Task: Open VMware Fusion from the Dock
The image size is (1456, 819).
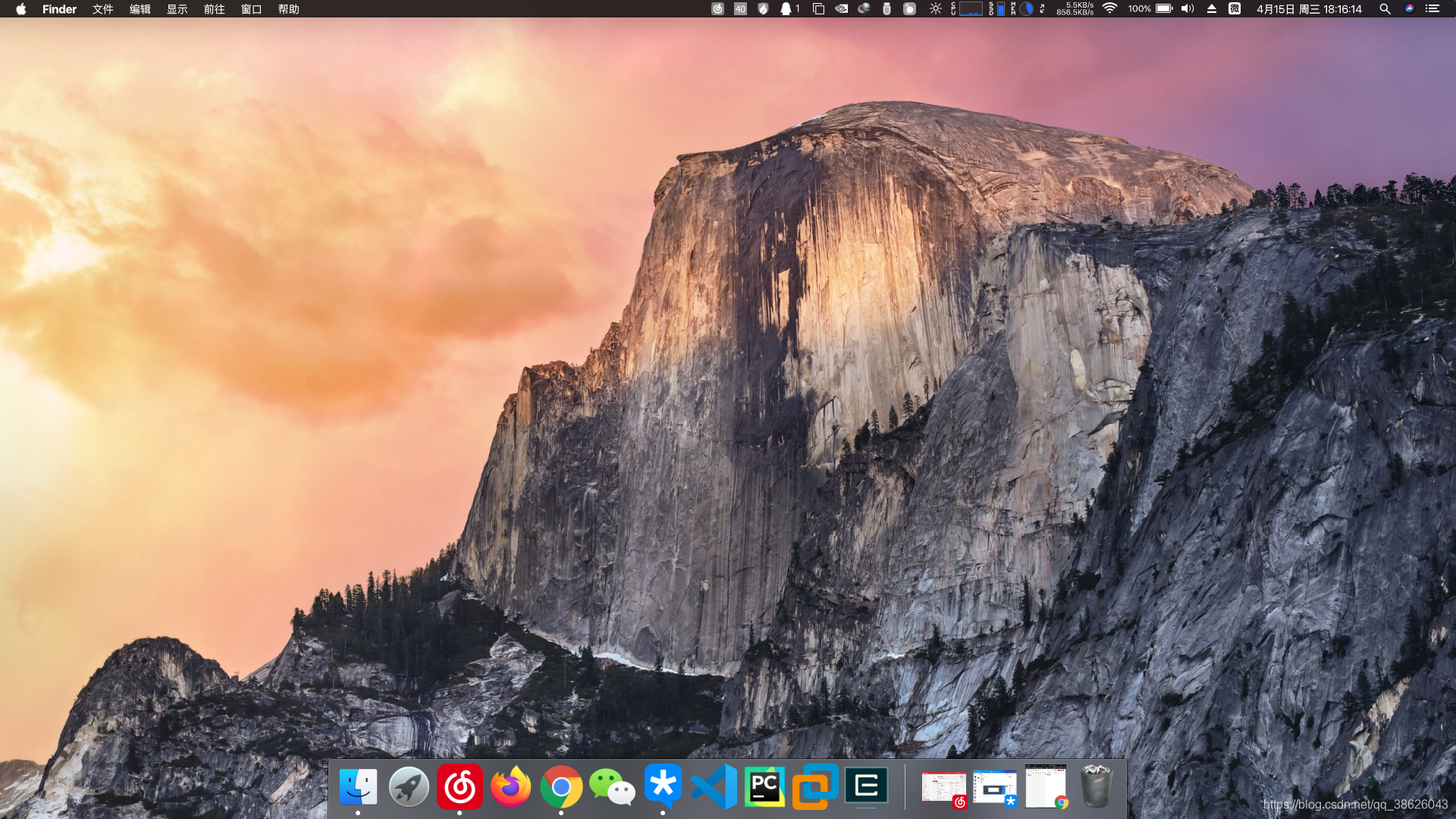Action: coord(815,787)
